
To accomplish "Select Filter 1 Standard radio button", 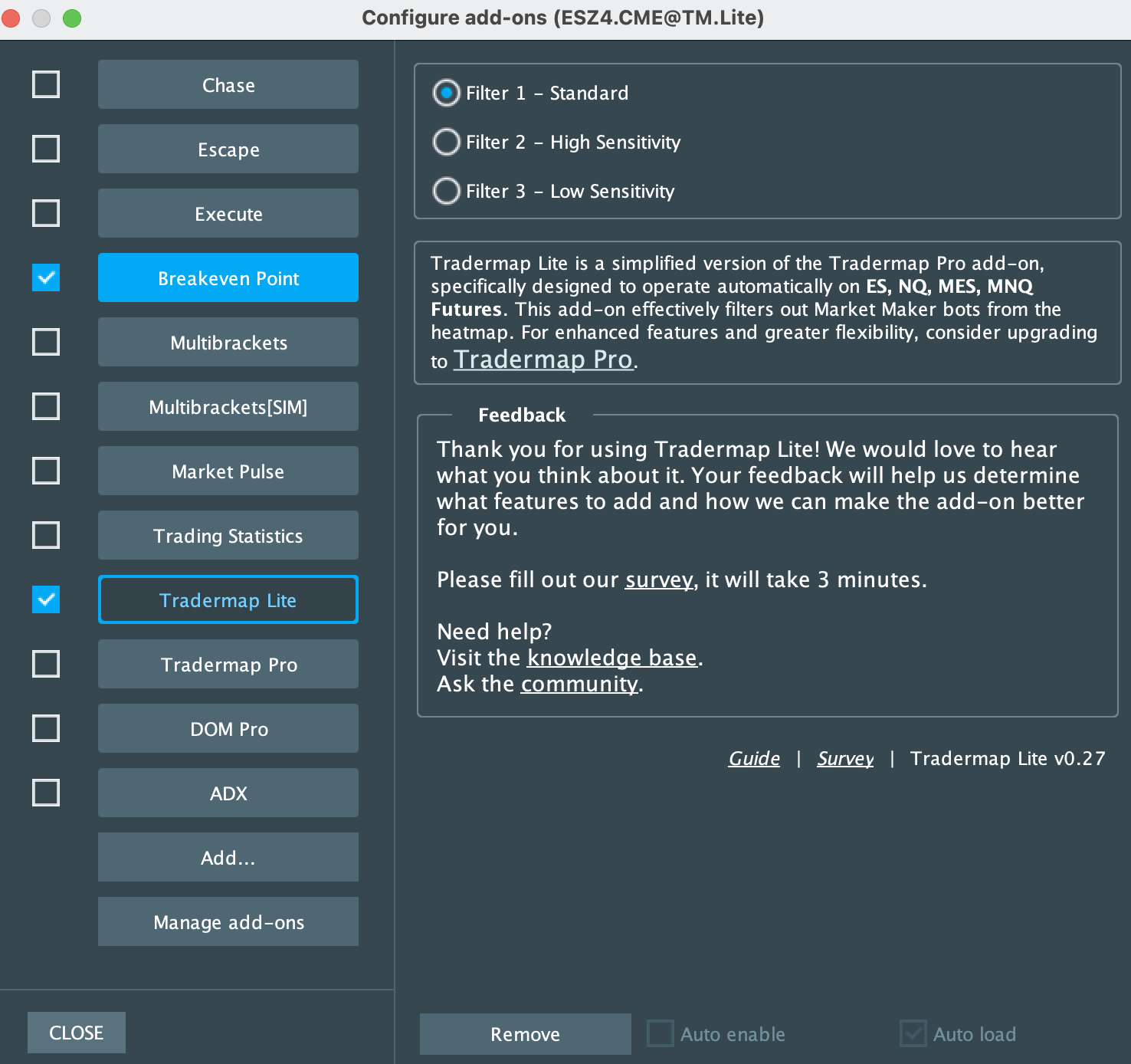I will tap(447, 93).
